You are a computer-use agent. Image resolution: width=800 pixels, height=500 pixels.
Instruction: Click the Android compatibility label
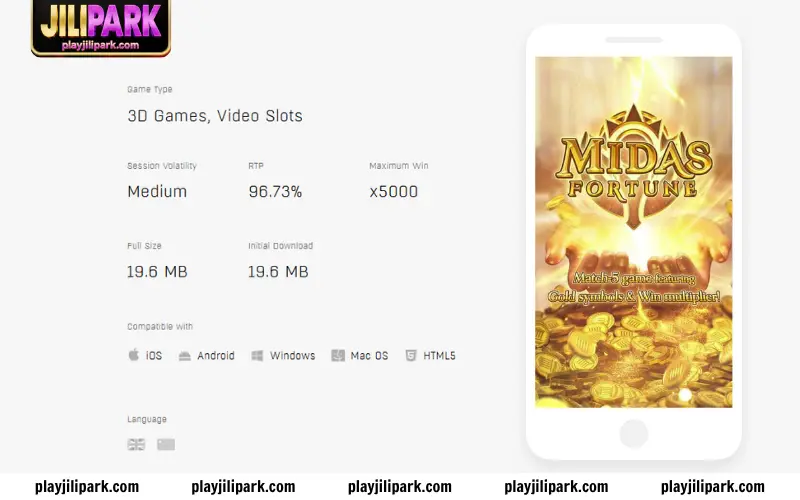[216, 356]
